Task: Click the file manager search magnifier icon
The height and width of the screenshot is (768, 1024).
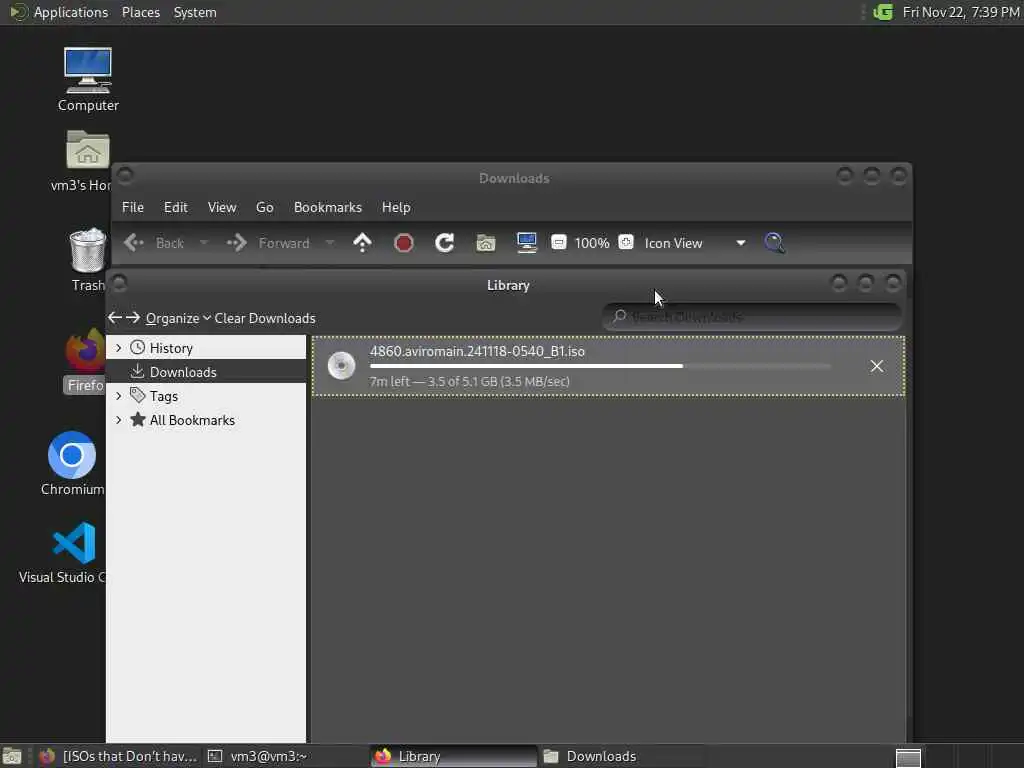Action: click(x=775, y=243)
